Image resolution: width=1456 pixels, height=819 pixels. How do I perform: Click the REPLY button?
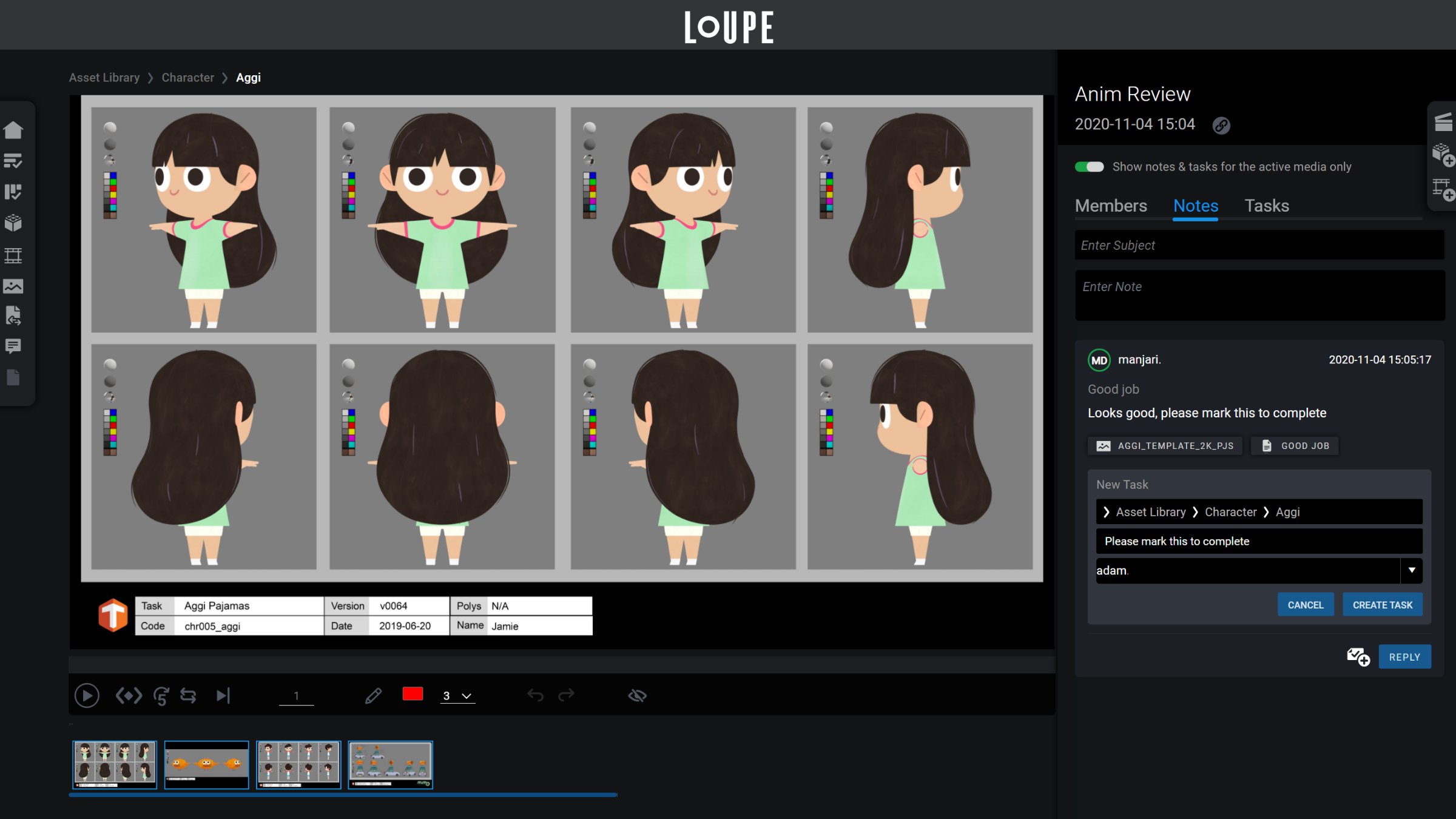point(1404,657)
